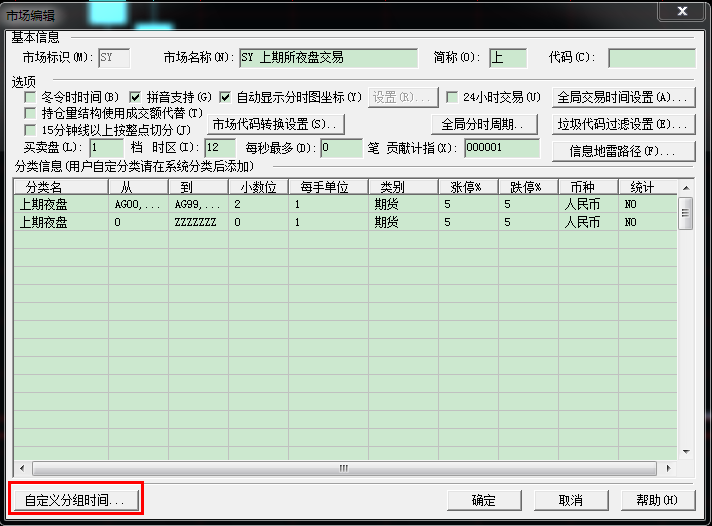Click horizontal scrollbar left arrow
This screenshot has width=712, height=526.
22,468
